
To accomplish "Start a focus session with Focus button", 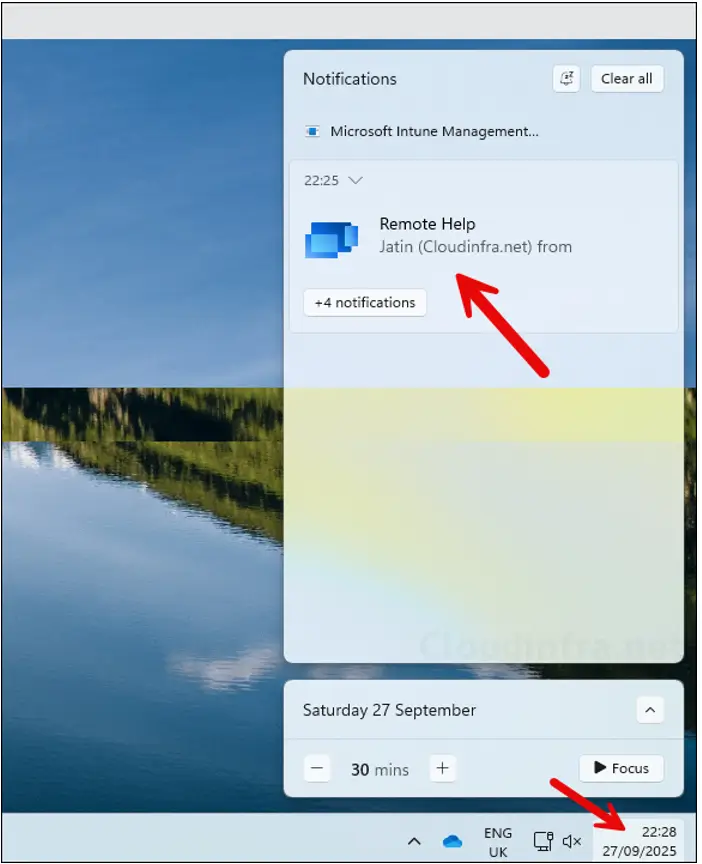I will tap(621, 768).
